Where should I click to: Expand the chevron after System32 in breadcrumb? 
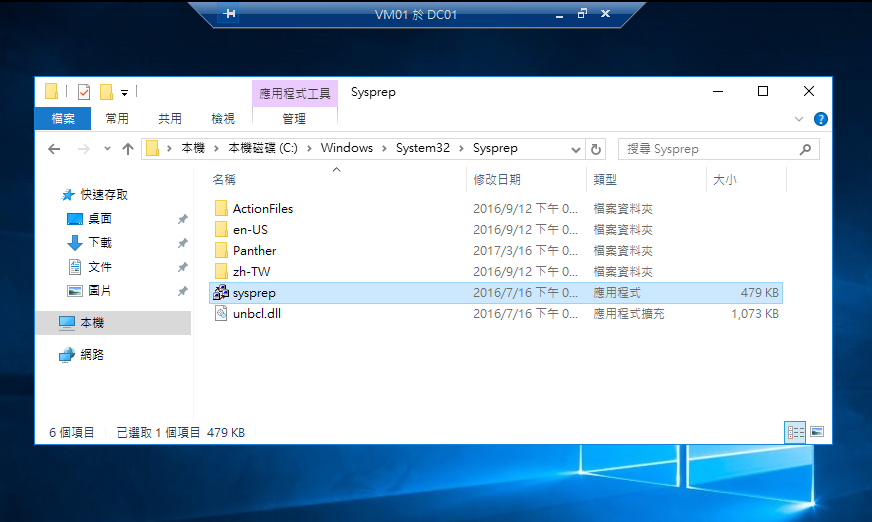coord(461,148)
